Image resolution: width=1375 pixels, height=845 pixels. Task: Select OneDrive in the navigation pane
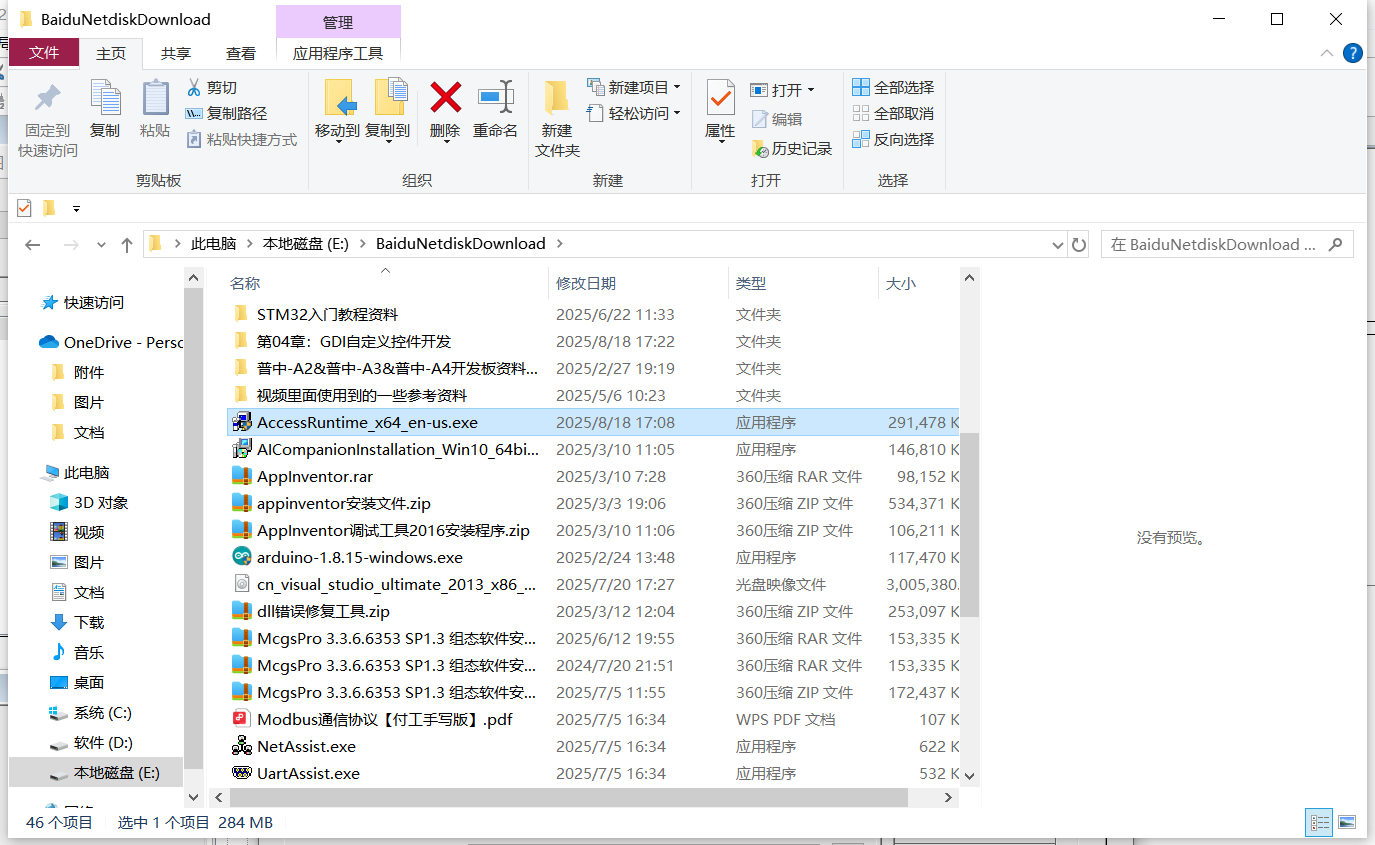110,342
